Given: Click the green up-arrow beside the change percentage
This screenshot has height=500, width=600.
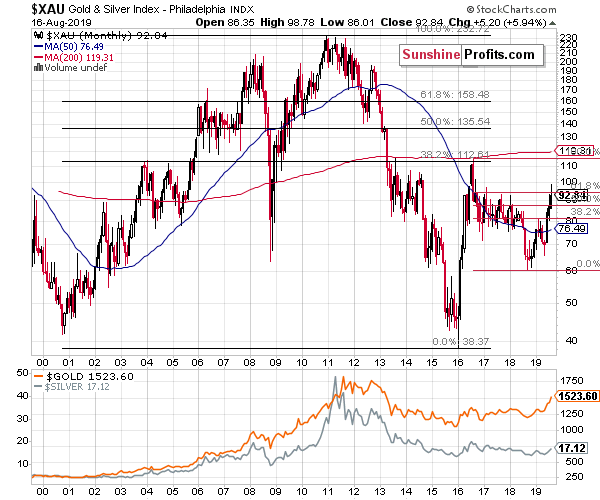Looking at the screenshot, I should [x=552, y=23].
